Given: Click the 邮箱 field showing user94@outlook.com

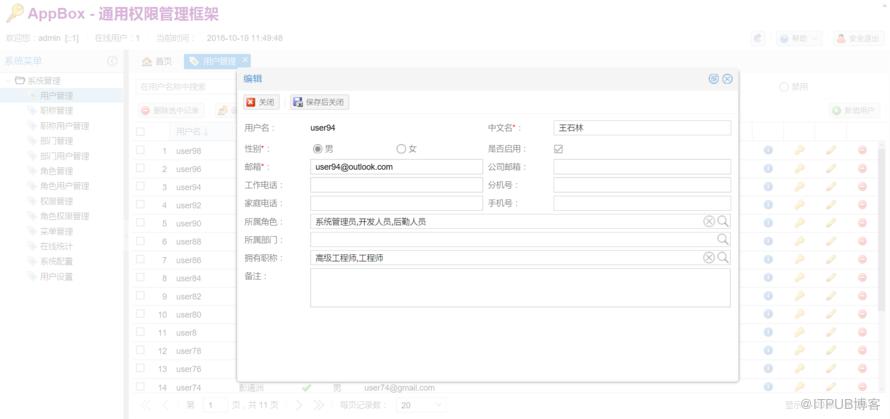Looking at the screenshot, I should point(396,167).
